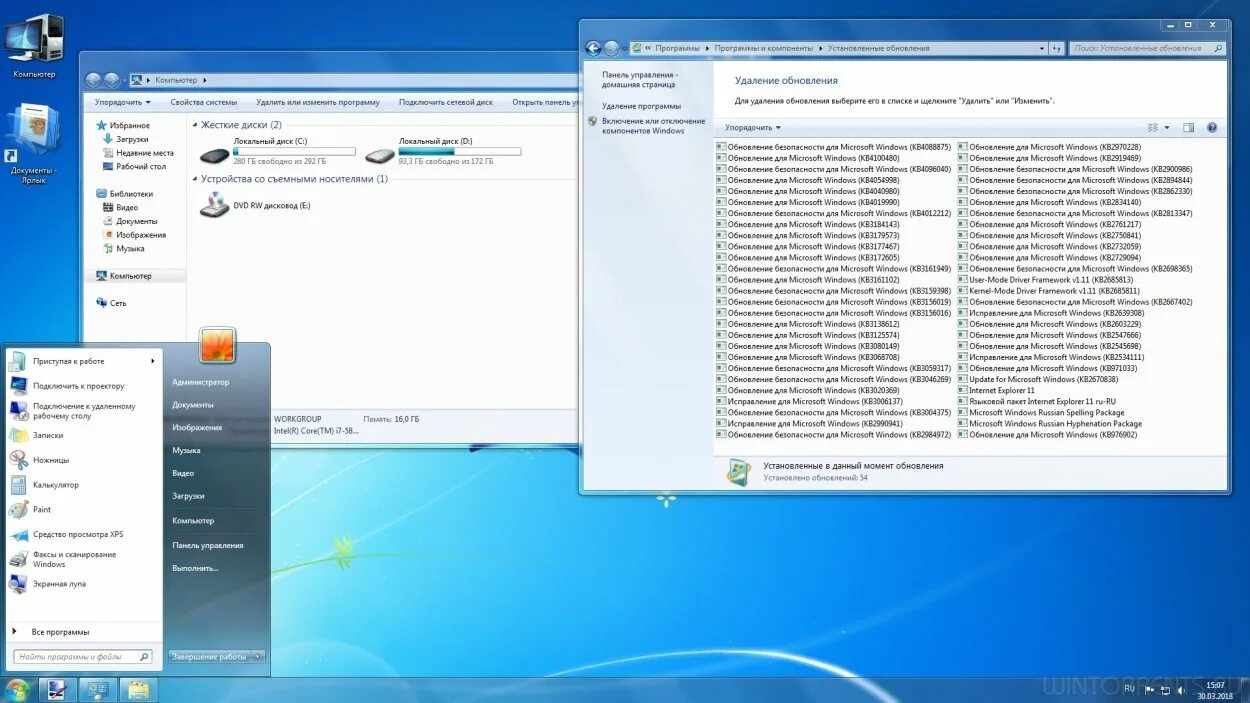
Task: Click the Найти программы и файлы search box
Action: 83,657
